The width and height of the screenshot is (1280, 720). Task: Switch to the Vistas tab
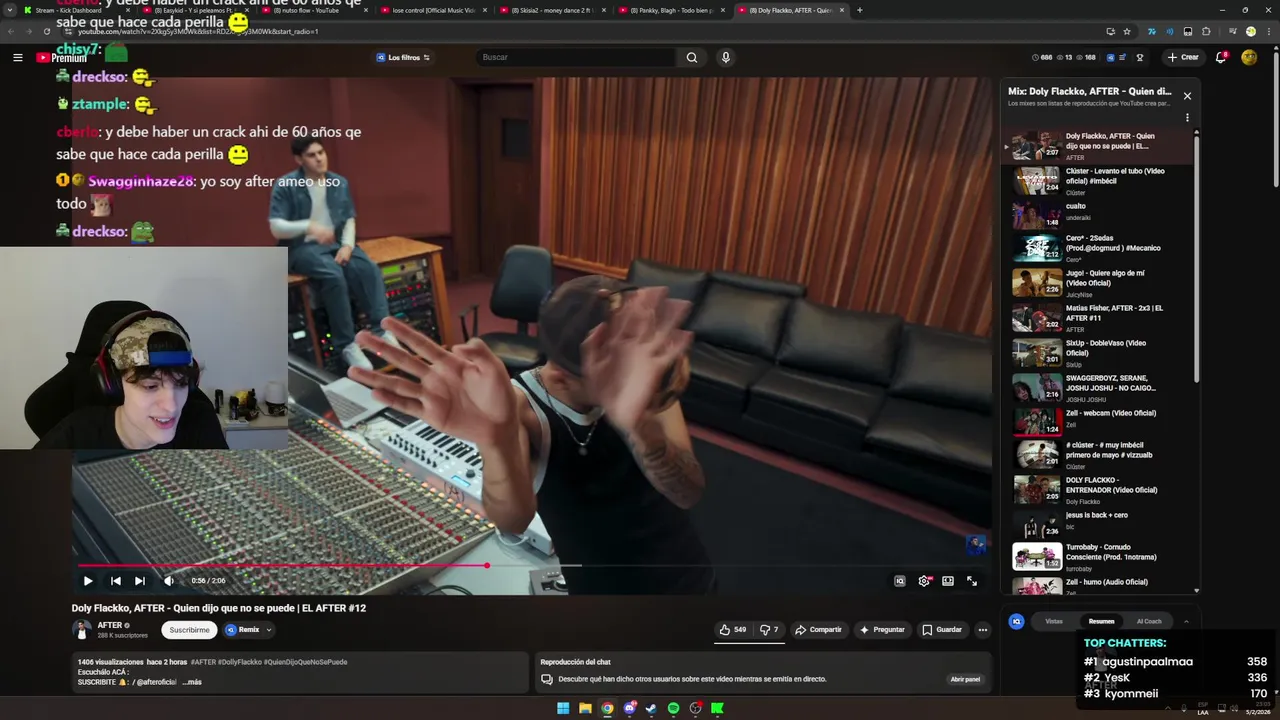click(x=1054, y=621)
